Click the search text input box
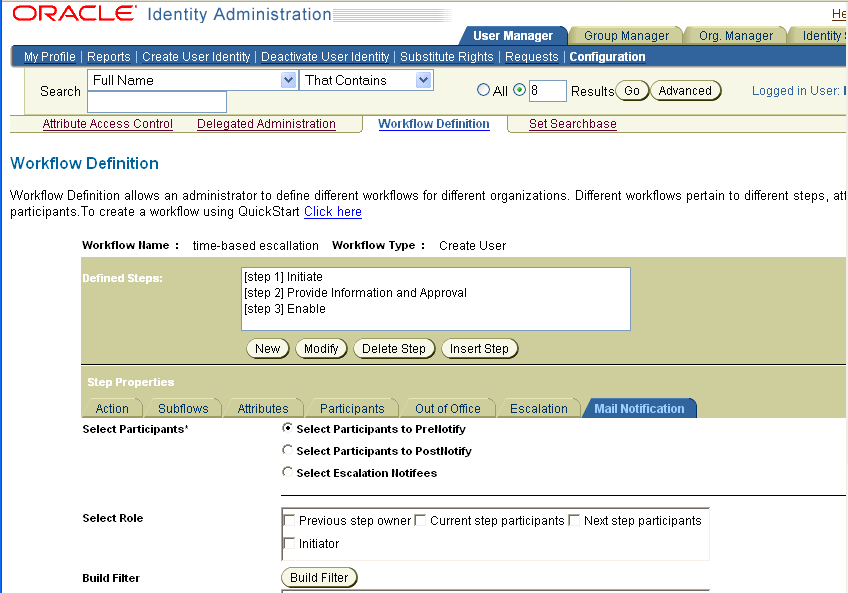848x593 pixels. coord(157,102)
